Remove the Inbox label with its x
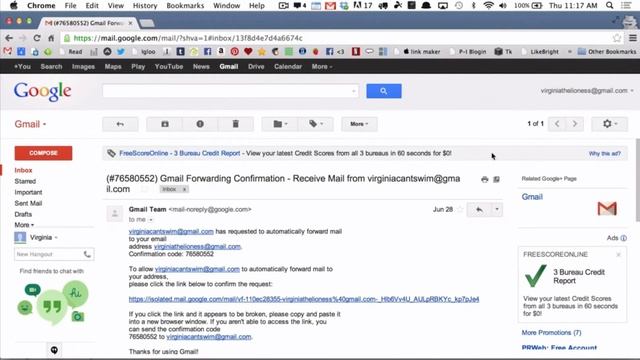 tap(184, 189)
